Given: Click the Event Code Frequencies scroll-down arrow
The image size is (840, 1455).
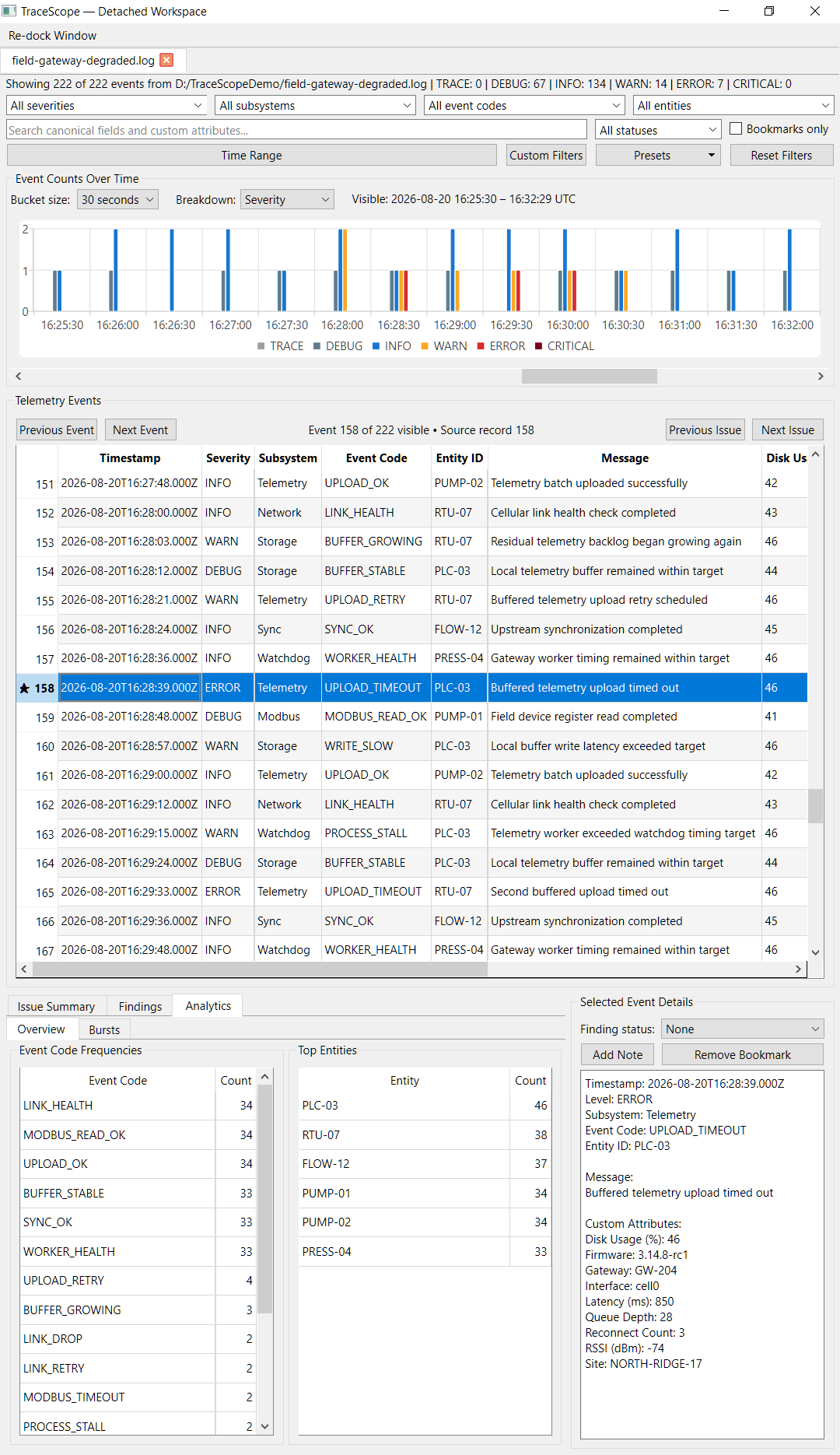Looking at the screenshot, I should (265, 1426).
